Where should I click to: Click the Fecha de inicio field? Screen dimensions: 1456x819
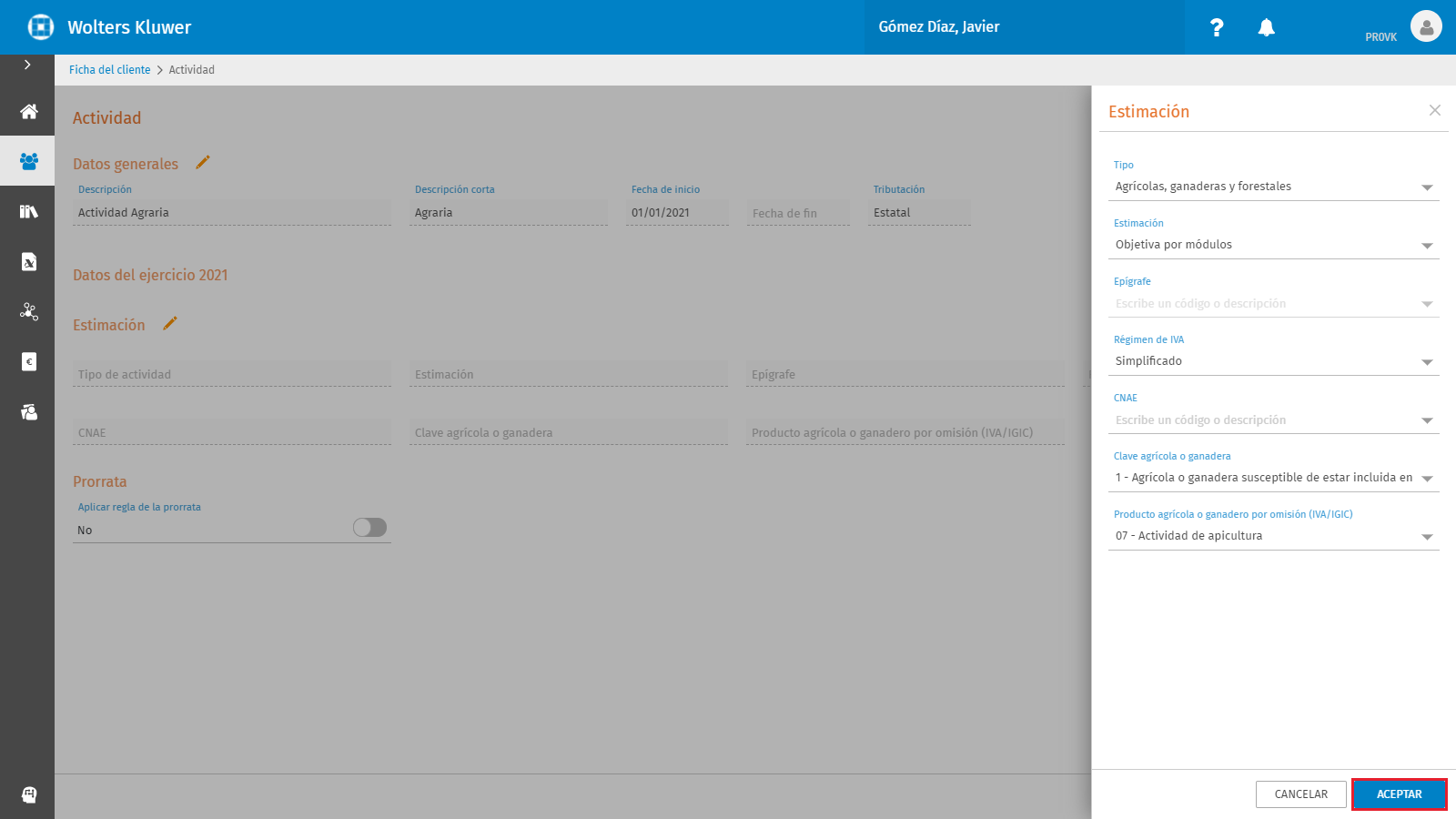pos(677,213)
